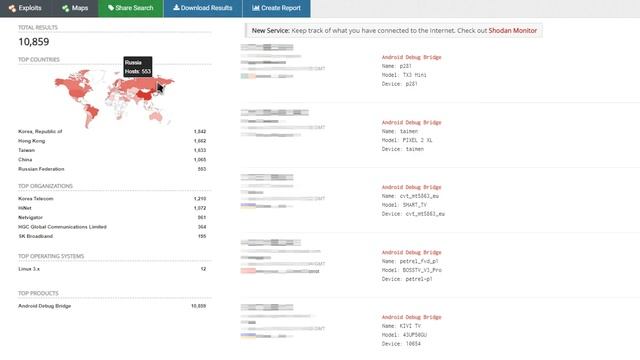Click the total results count 10,859
The image size is (640, 360).
[x=33, y=42]
